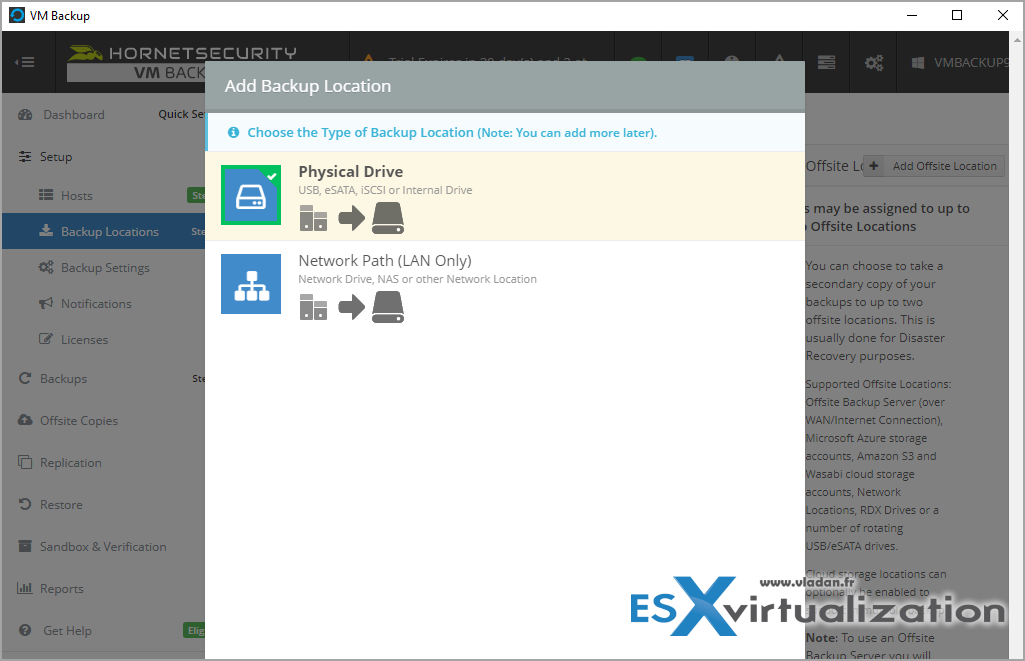This screenshot has height=661, width=1025.
Task: Open Hosts under Setup
Action: coord(76,195)
